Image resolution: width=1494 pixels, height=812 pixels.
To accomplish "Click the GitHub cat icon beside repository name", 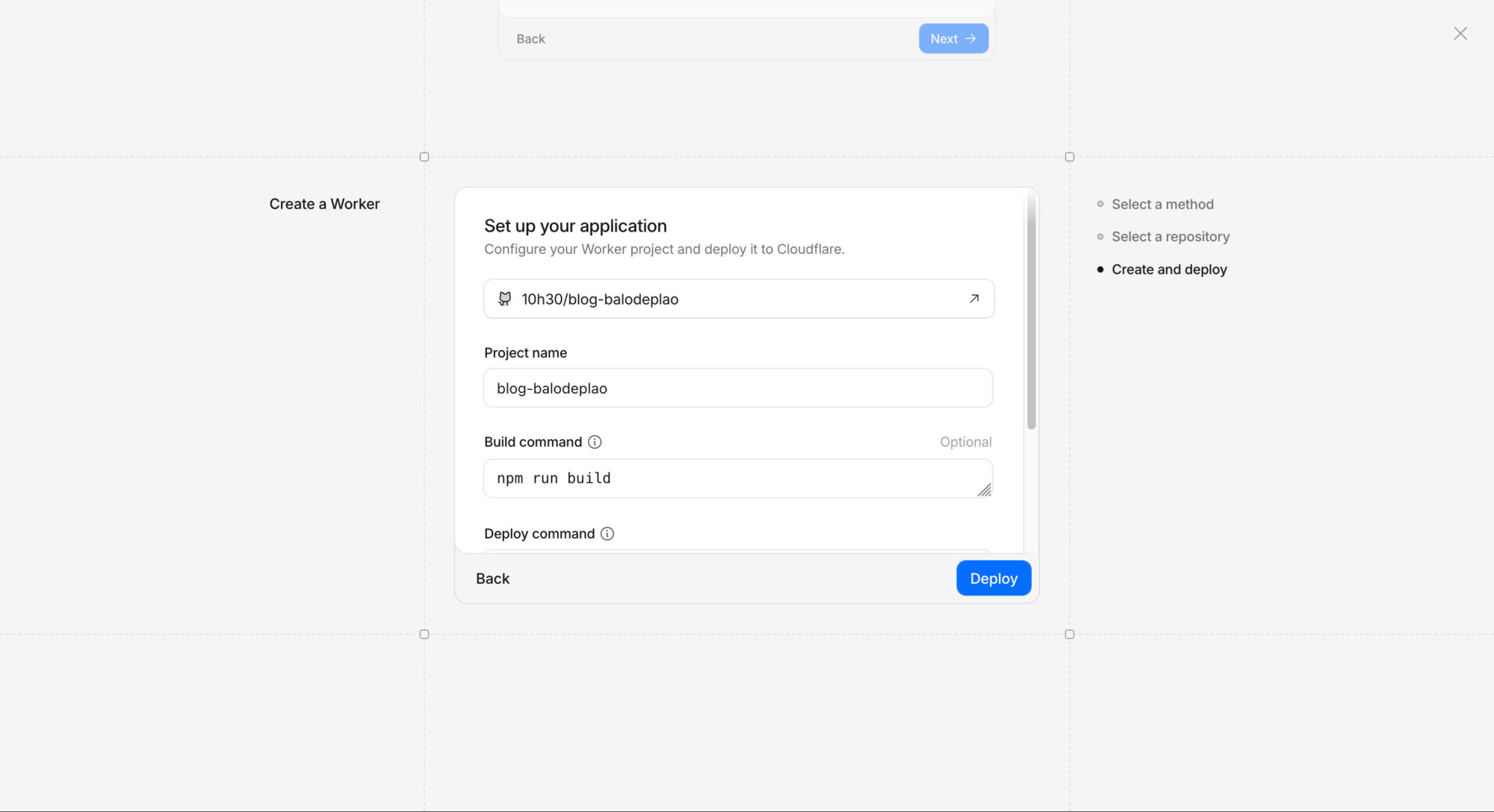I will tap(505, 299).
